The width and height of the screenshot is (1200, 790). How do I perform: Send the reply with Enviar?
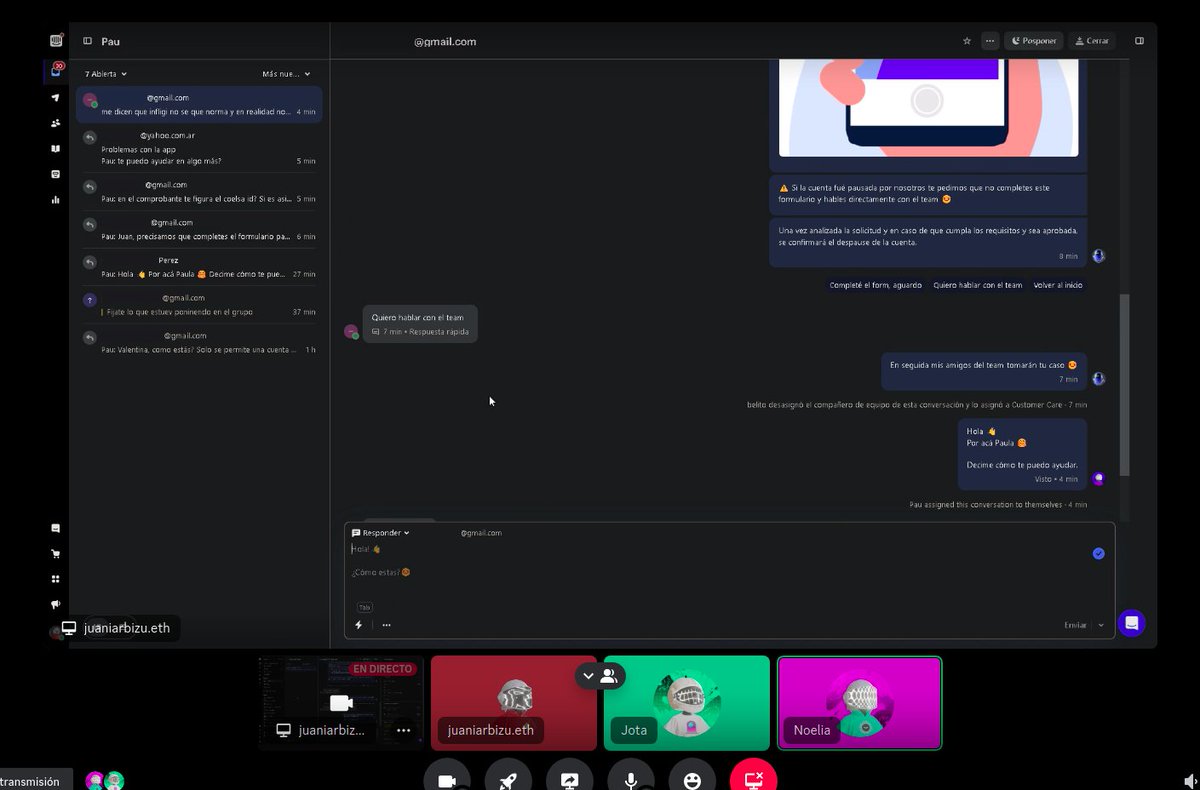[1075, 625]
